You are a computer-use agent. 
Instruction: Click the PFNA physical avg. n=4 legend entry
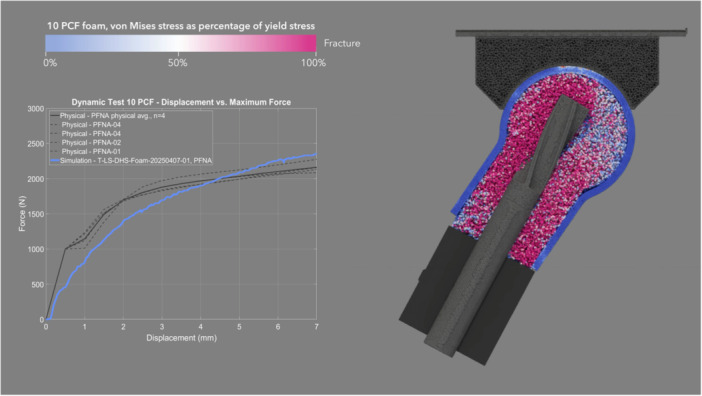pyautogui.click(x=108, y=115)
